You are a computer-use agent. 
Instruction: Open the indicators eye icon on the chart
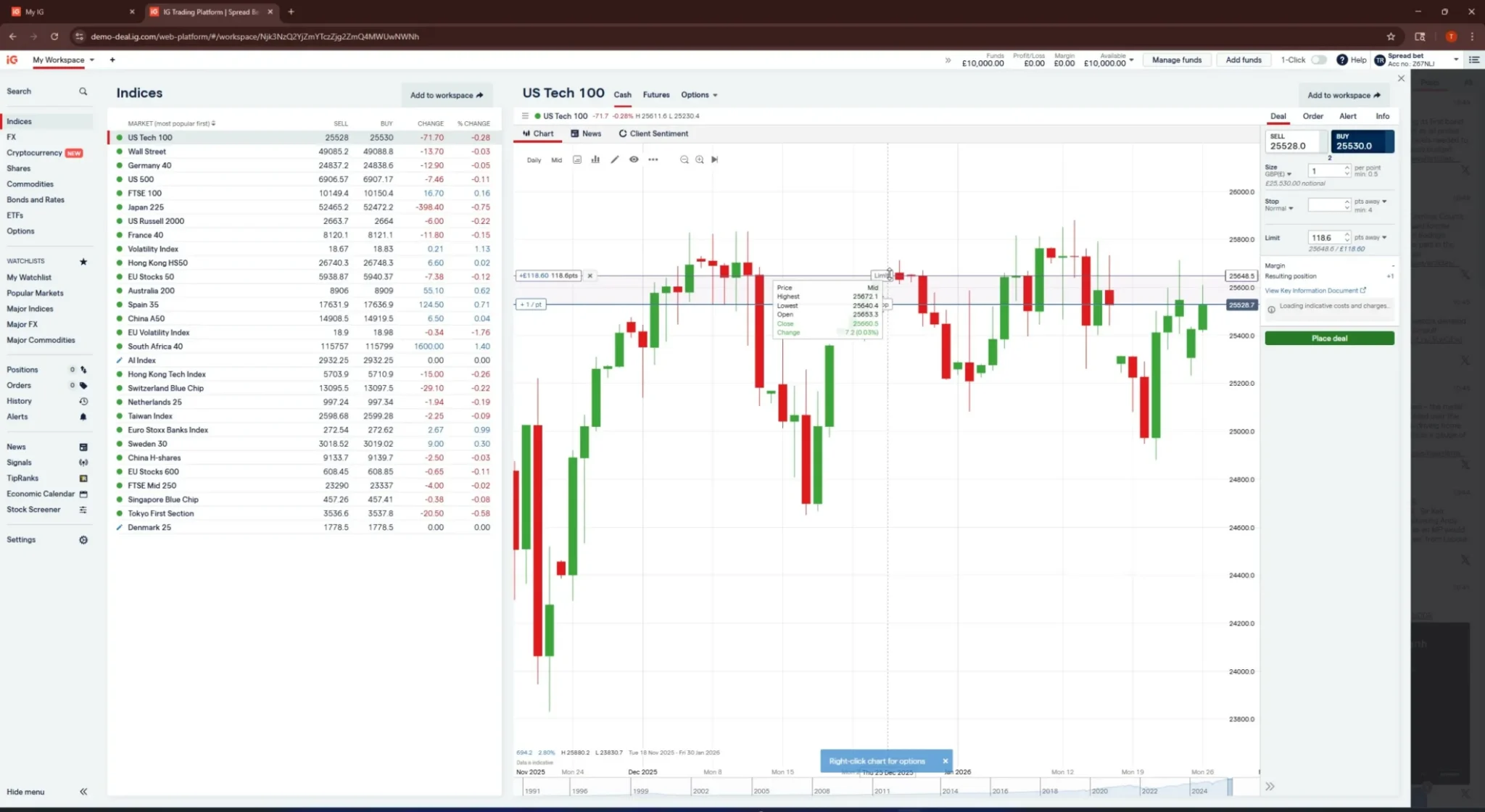pos(634,159)
